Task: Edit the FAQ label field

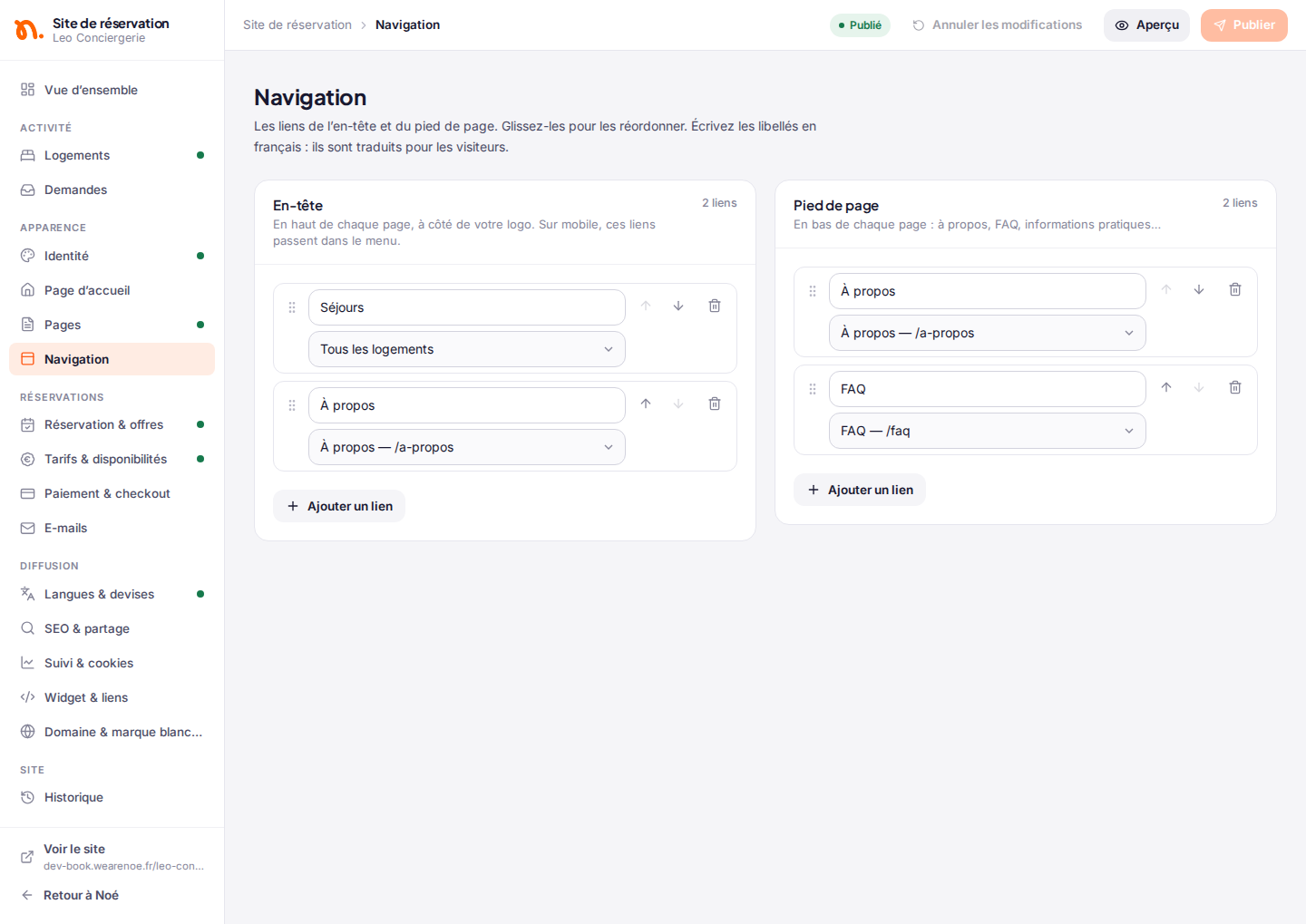Action: click(x=988, y=389)
